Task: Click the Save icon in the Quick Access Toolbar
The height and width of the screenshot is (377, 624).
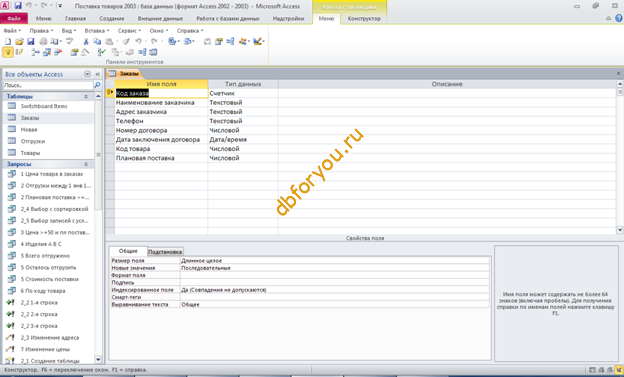Action: click(18, 6)
